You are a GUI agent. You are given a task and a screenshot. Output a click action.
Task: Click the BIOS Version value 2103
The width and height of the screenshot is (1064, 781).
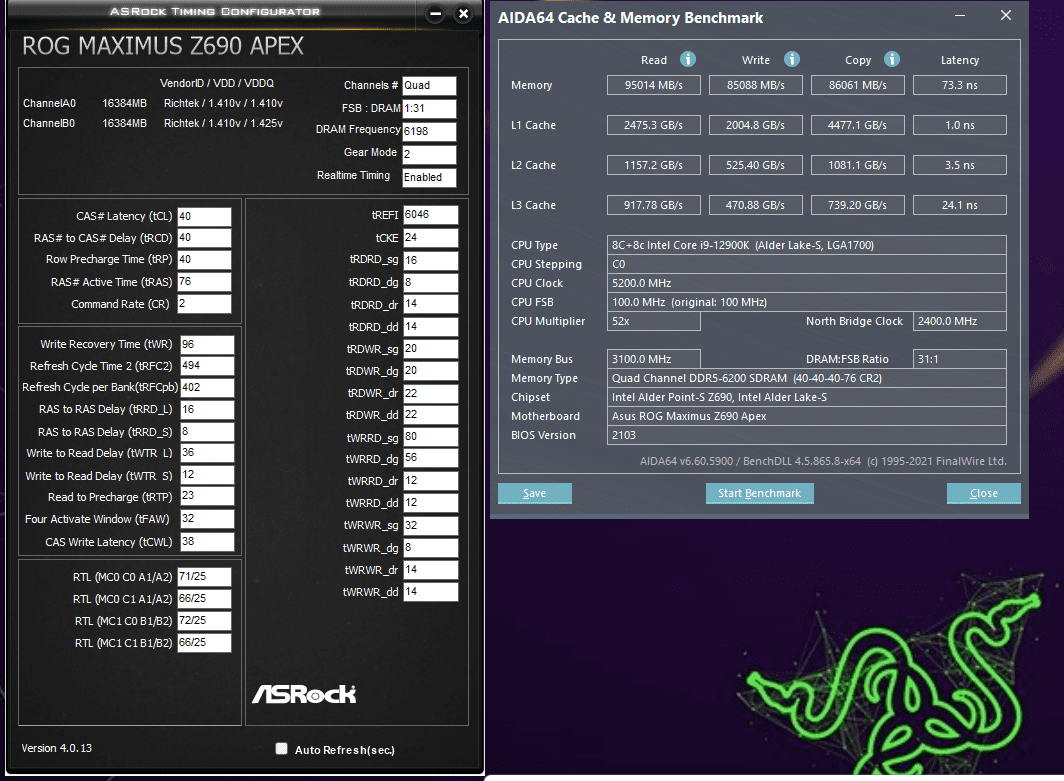(806, 435)
